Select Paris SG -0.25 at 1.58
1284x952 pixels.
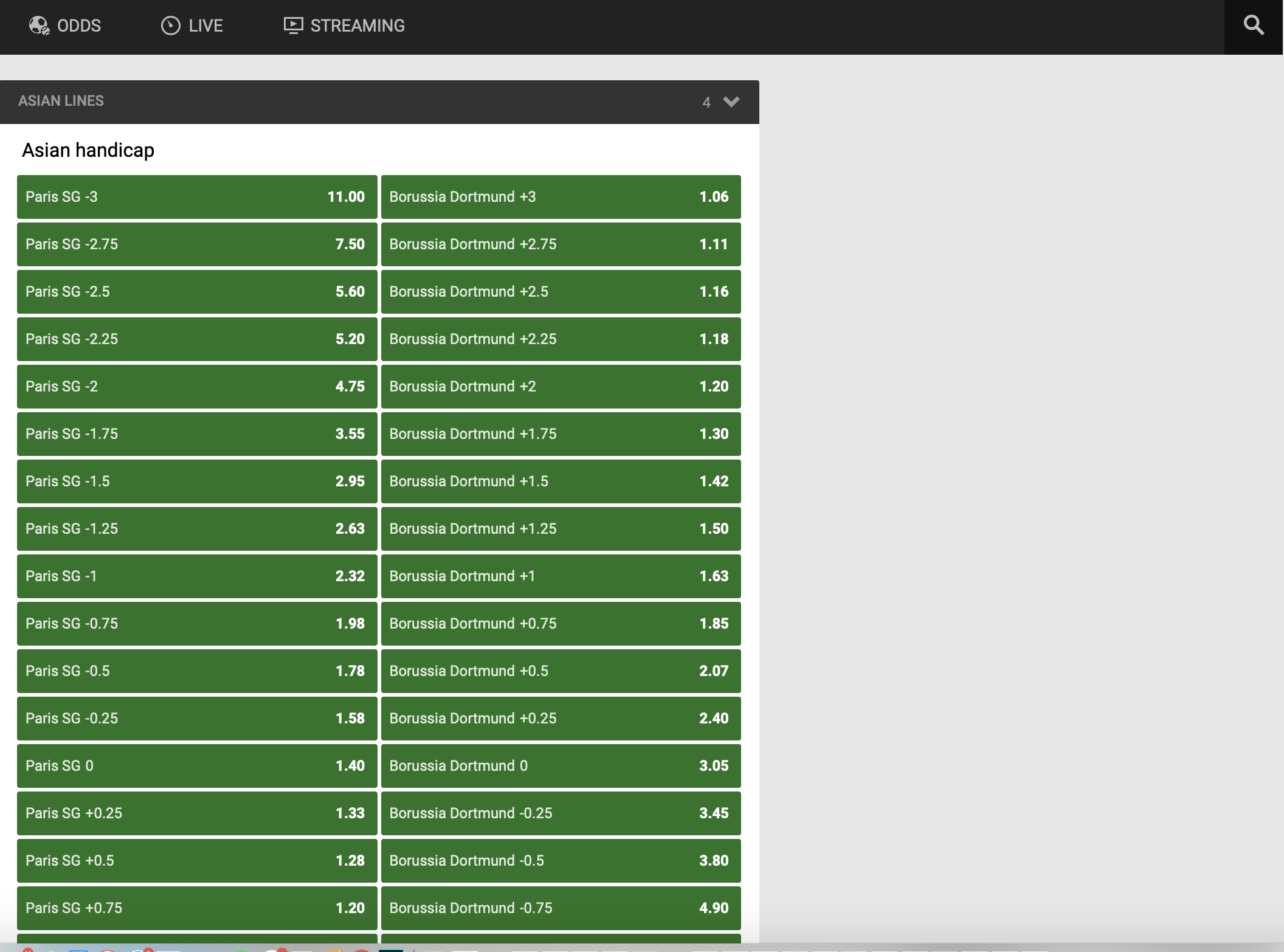click(x=196, y=718)
